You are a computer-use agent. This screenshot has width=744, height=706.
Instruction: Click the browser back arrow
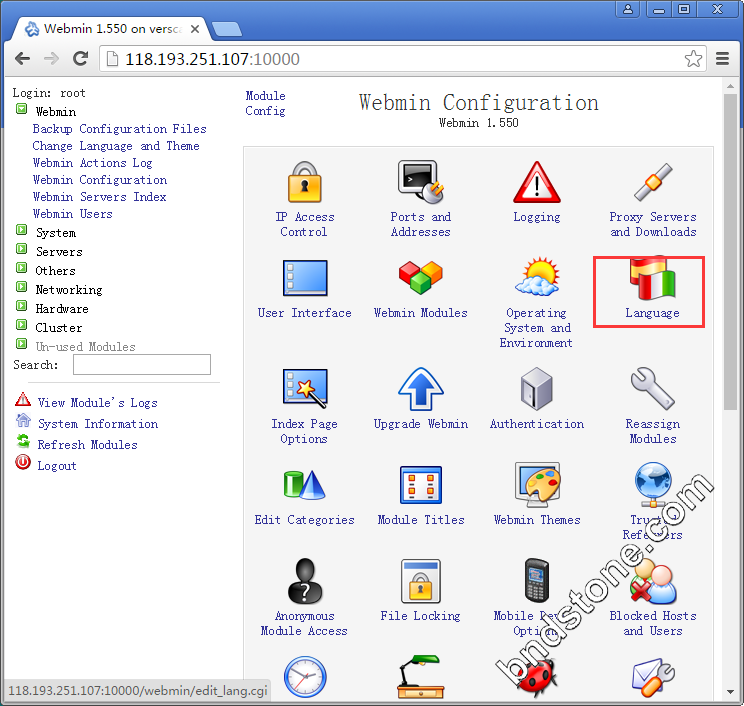click(x=22, y=59)
